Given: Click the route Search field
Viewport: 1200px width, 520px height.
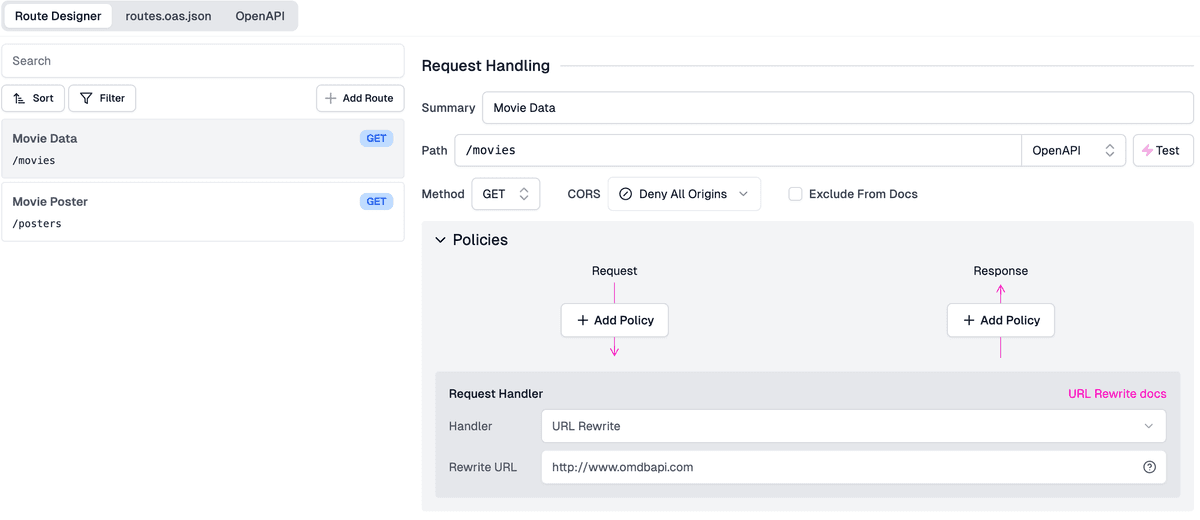Looking at the screenshot, I should (203, 61).
